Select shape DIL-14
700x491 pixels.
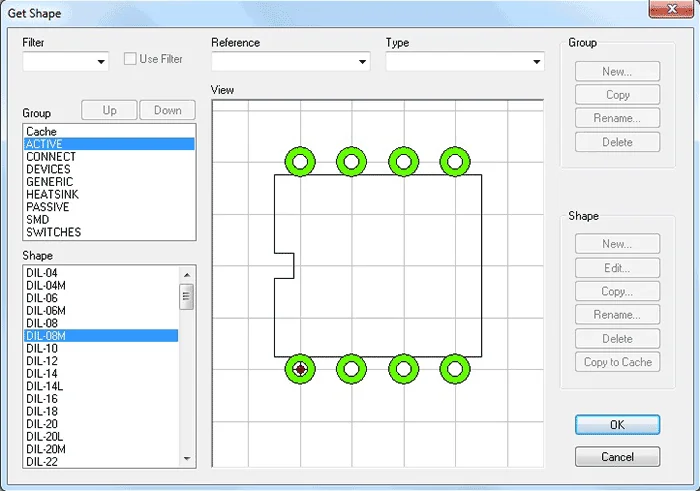[x=101, y=373]
